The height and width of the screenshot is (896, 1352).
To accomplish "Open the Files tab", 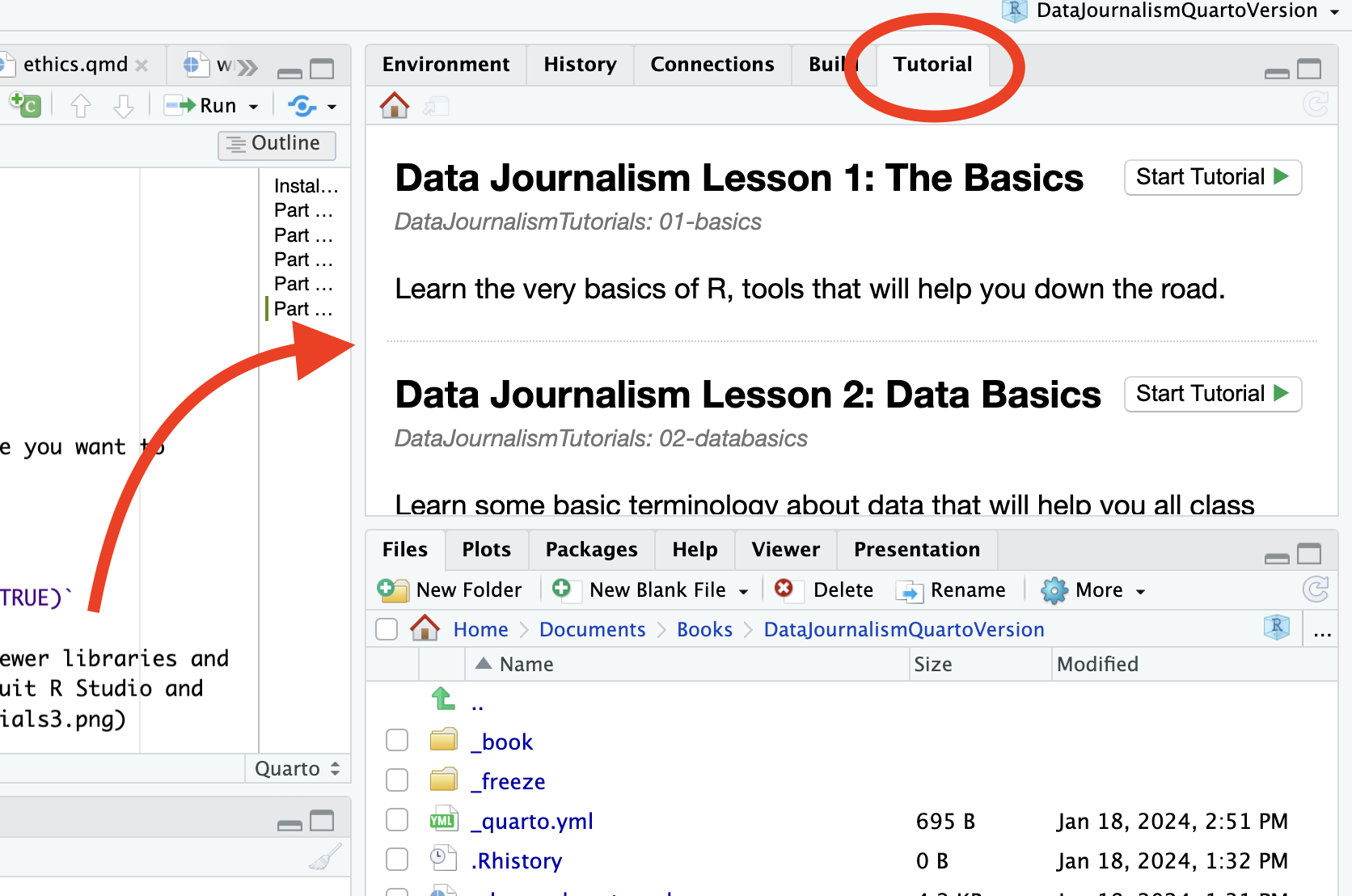I will 404,550.
